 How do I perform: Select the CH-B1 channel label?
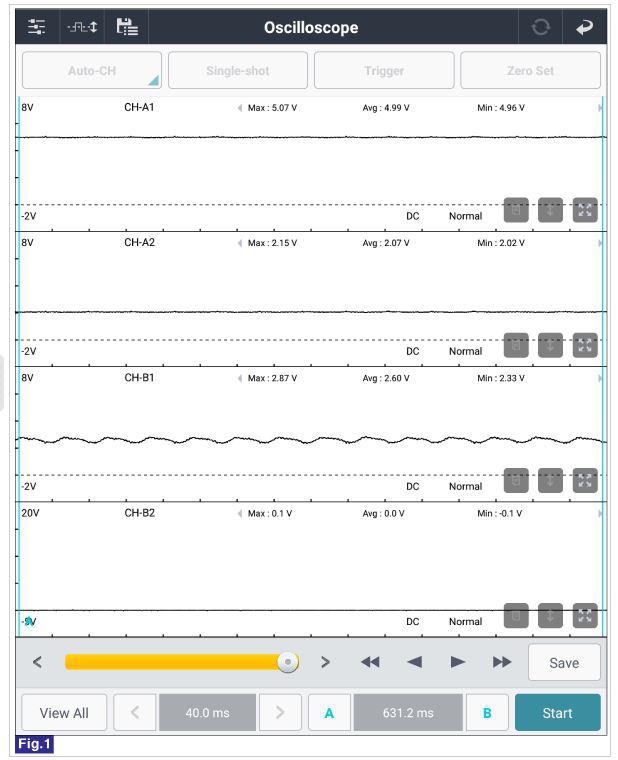(x=139, y=378)
